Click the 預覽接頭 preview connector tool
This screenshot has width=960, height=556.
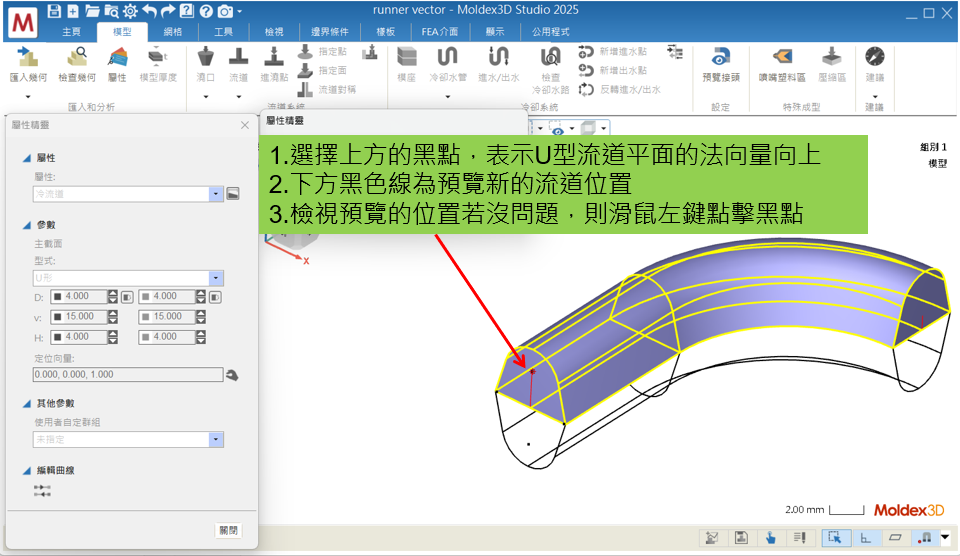point(721,64)
